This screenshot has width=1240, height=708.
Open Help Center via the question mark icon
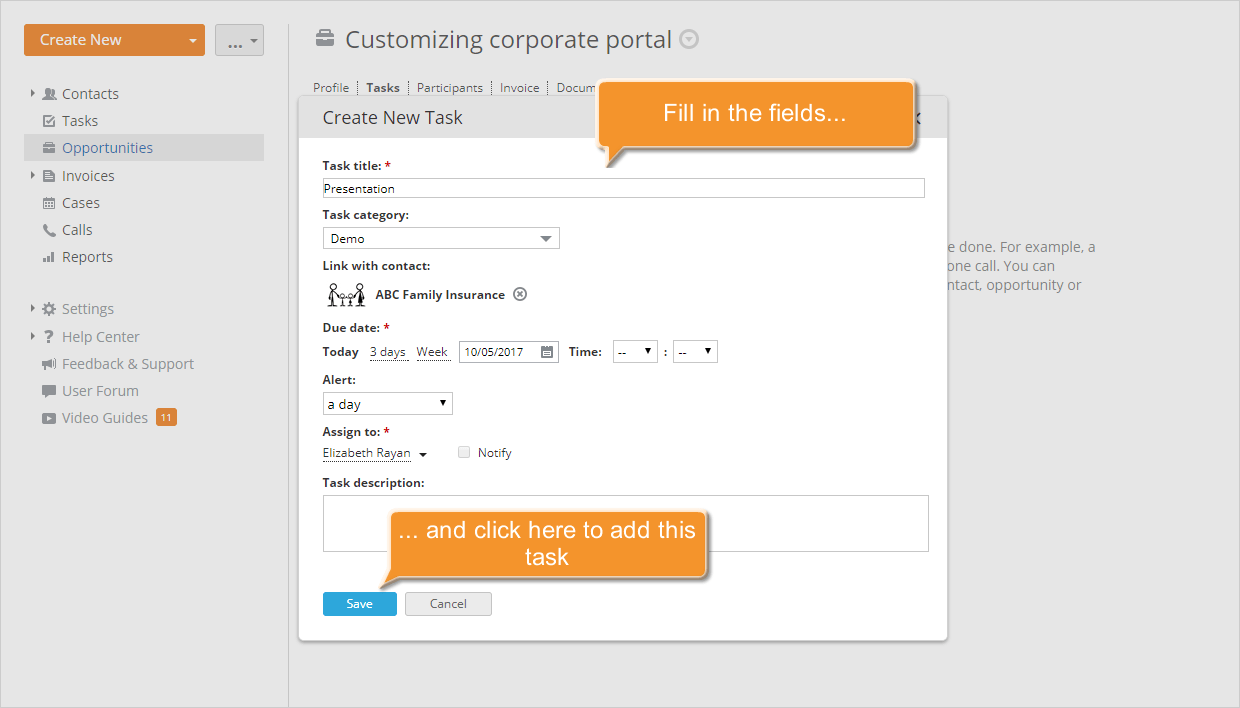[47, 336]
